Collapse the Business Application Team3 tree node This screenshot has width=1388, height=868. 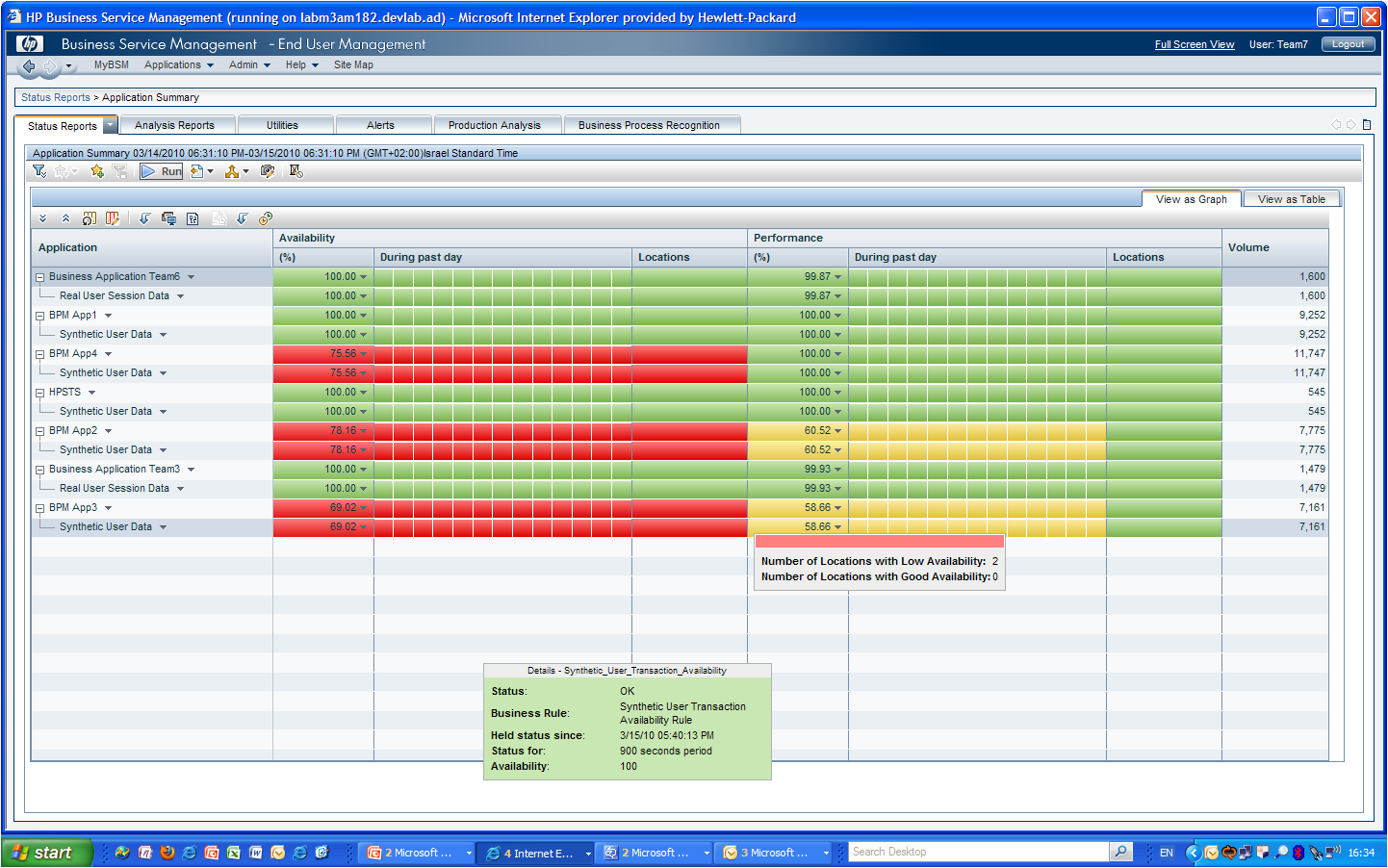click(x=40, y=470)
